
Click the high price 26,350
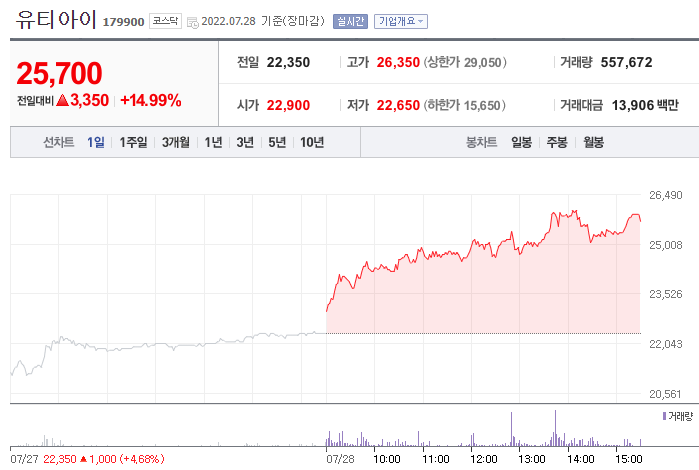(398, 62)
